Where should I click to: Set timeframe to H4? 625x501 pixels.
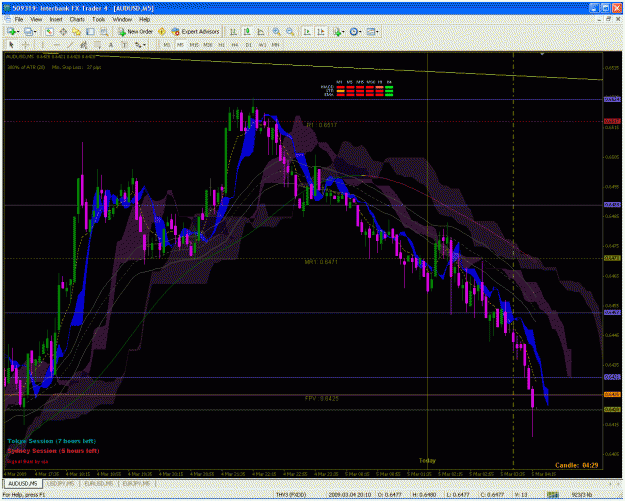(235, 45)
